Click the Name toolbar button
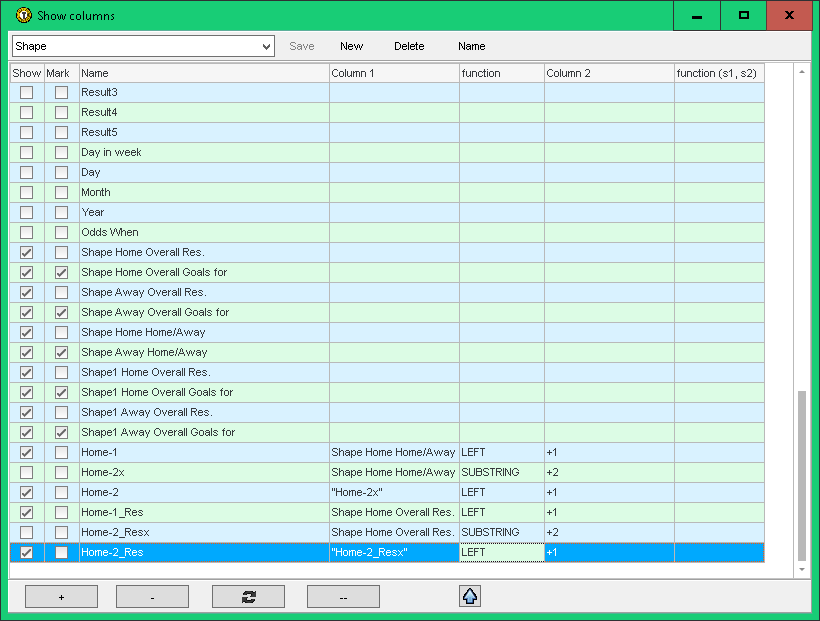820x621 pixels. pyautogui.click(x=471, y=46)
